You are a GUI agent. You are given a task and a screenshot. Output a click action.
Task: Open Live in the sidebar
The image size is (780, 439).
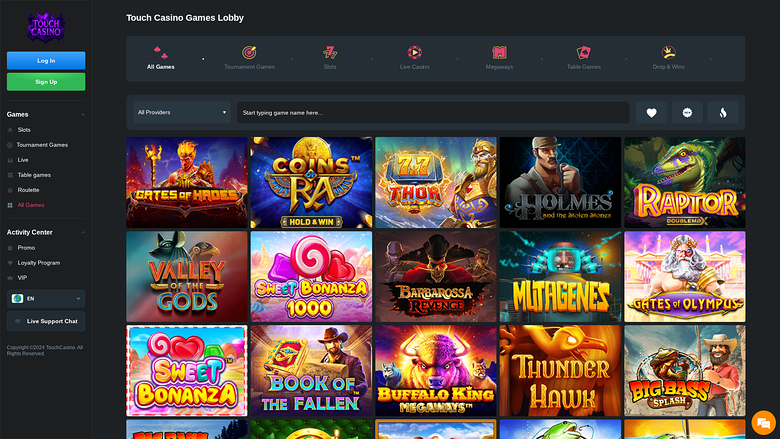click(23, 160)
